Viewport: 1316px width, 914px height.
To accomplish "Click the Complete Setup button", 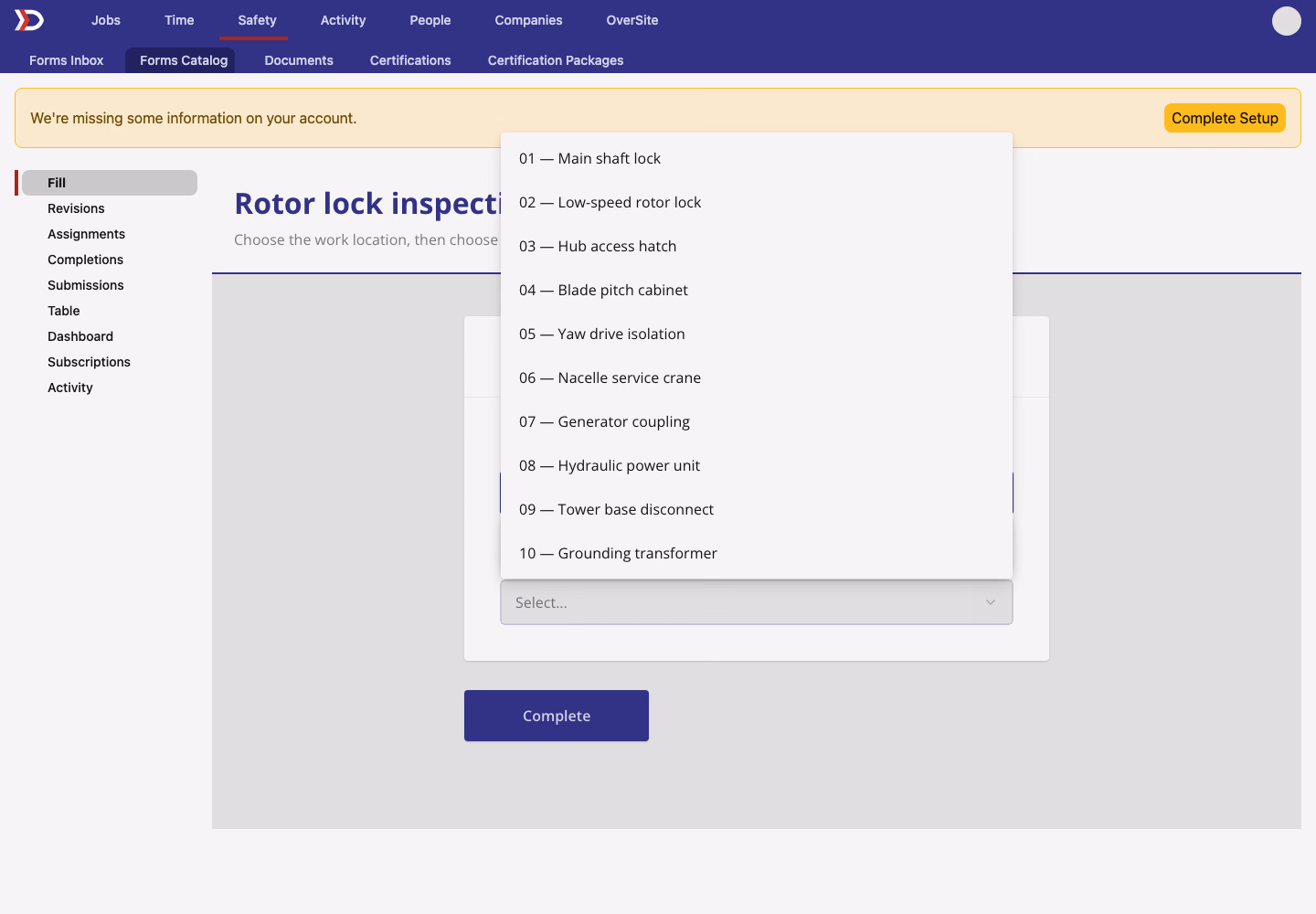I will point(1225,118).
